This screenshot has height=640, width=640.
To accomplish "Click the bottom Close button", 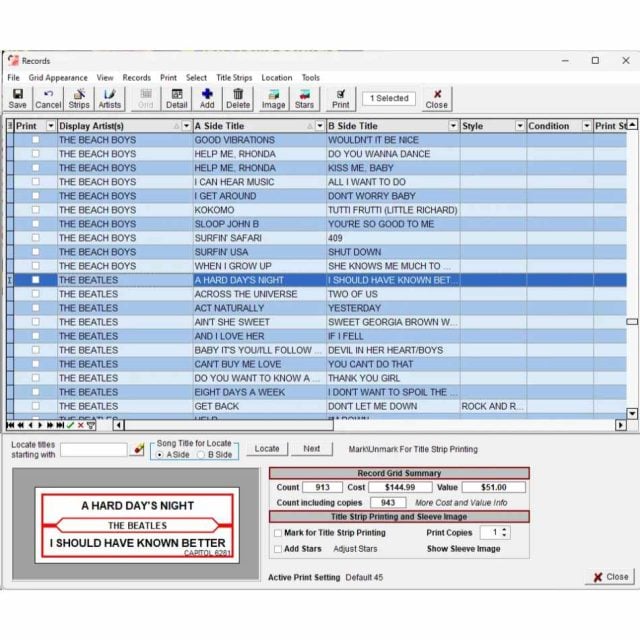I will (610, 577).
